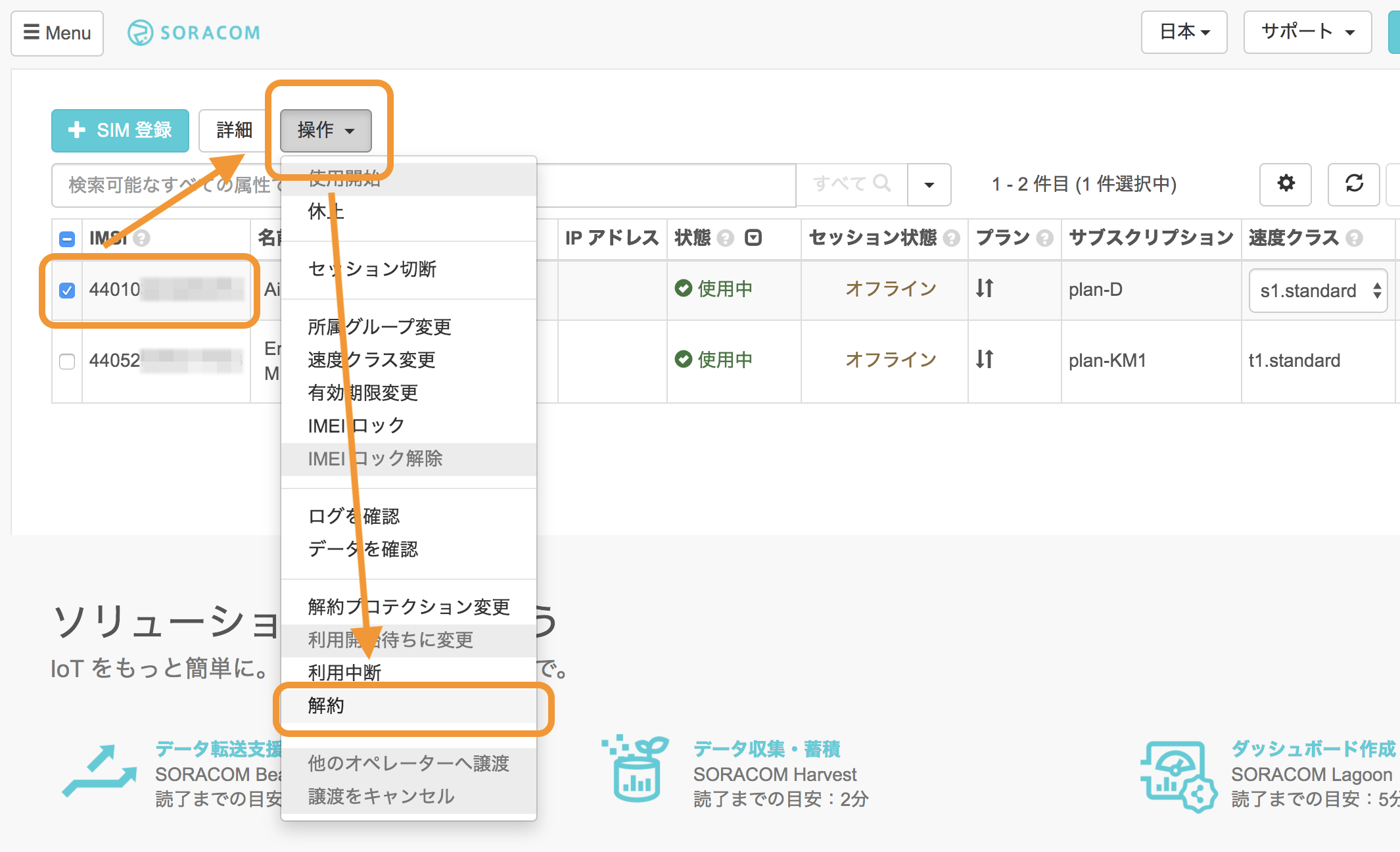This screenshot has width=1400, height=852.
Task: Select 有効期限変更 menu item
Action: pyautogui.click(x=409, y=393)
